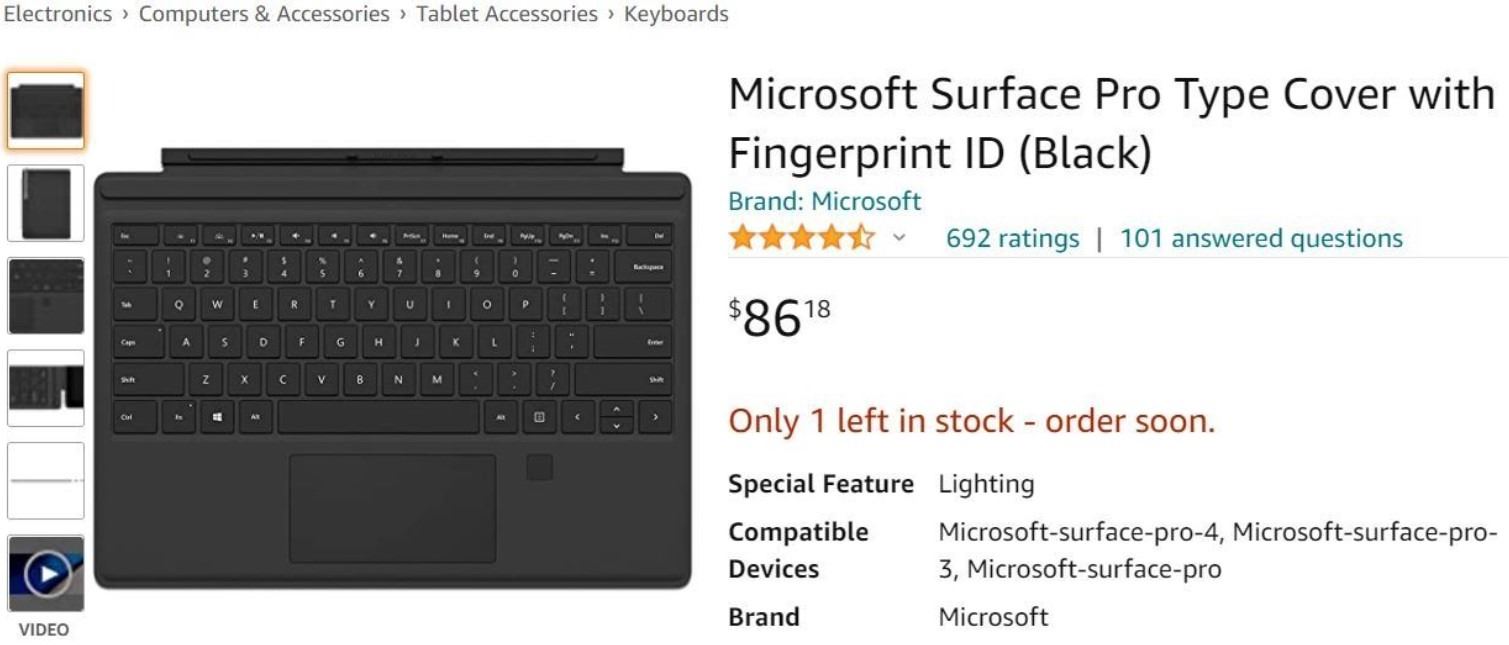Click the main keyboard product image
The image size is (1509, 645).
392,370
